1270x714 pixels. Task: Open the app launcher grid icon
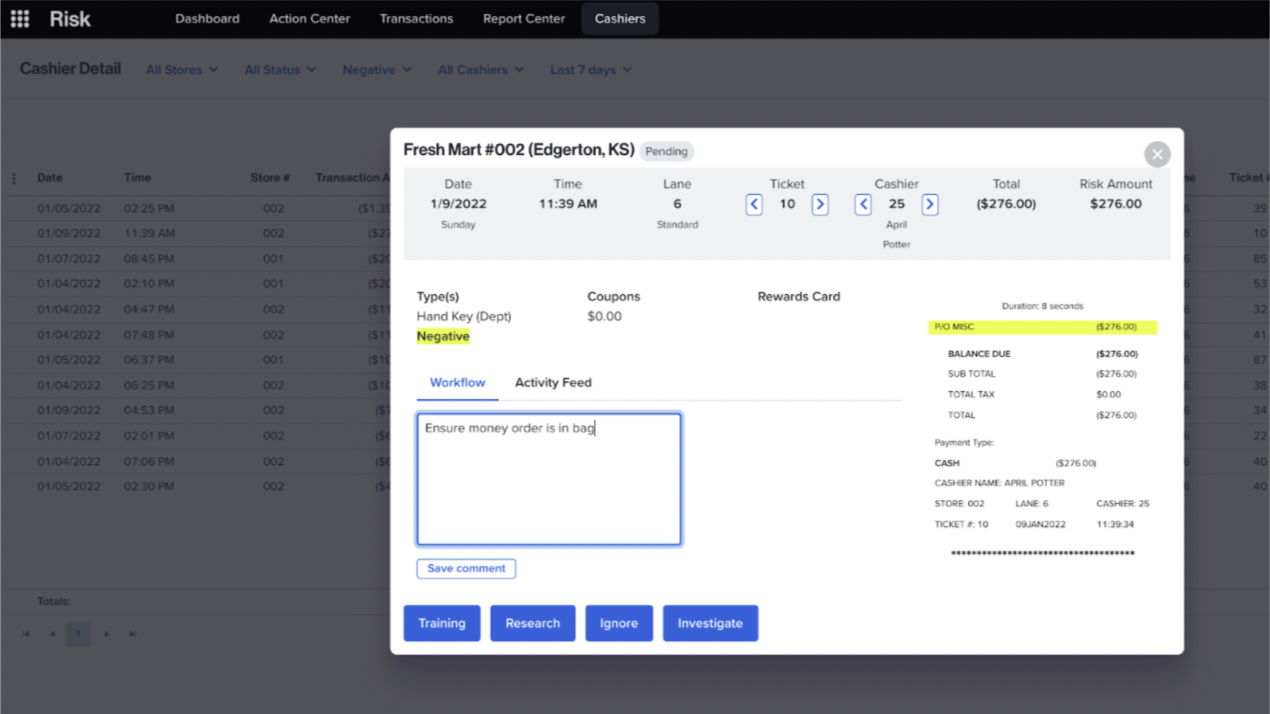click(20, 19)
